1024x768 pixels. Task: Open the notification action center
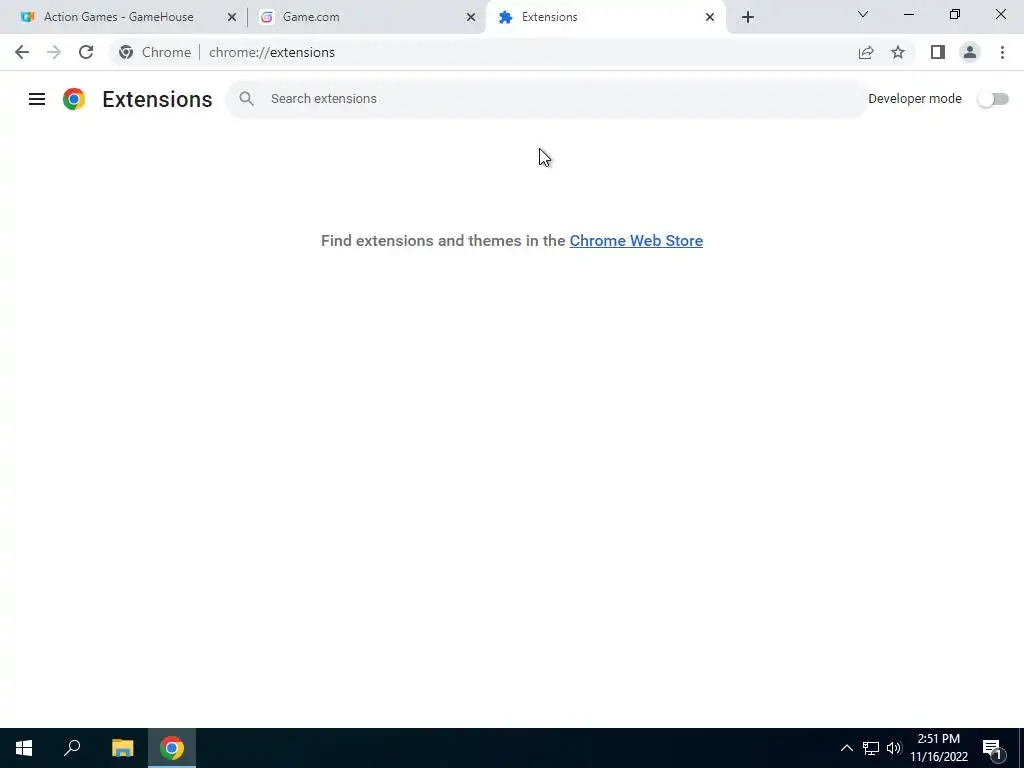pyautogui.click(x=992, y=748)
